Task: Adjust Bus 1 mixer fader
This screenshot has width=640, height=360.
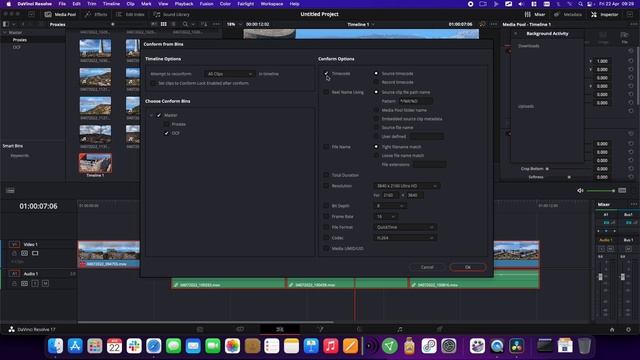Action: tap(622, 277)
